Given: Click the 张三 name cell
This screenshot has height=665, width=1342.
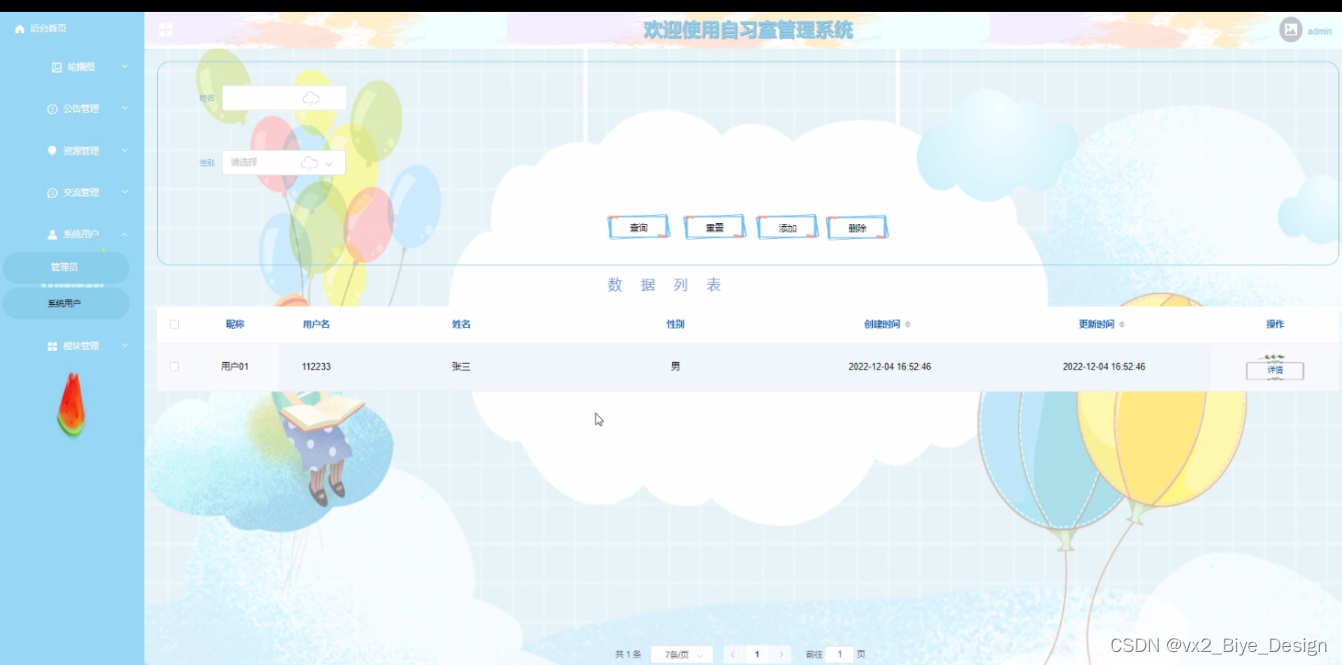Looking at the screenshot, I should point(461,367).
